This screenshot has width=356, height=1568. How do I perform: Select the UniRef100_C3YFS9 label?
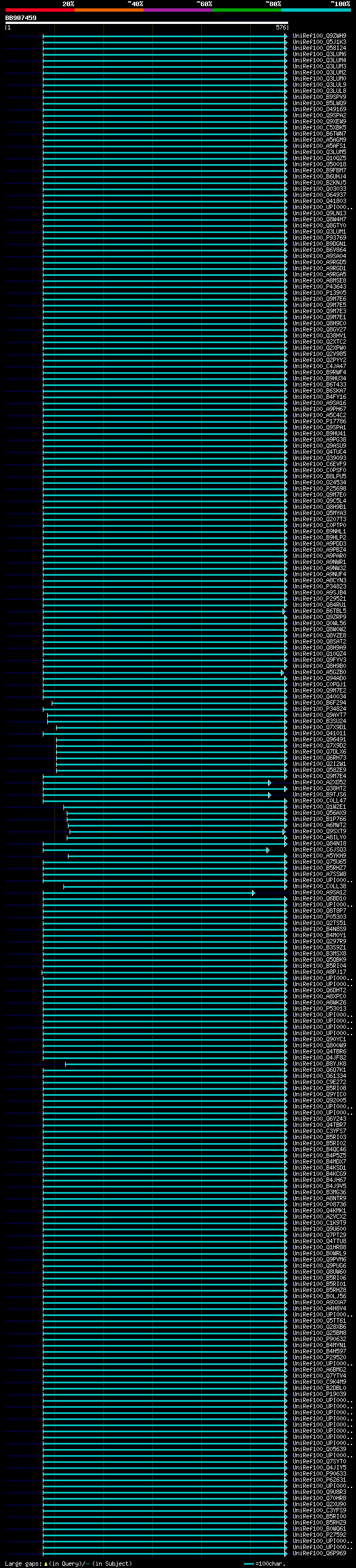point(319,1511)
